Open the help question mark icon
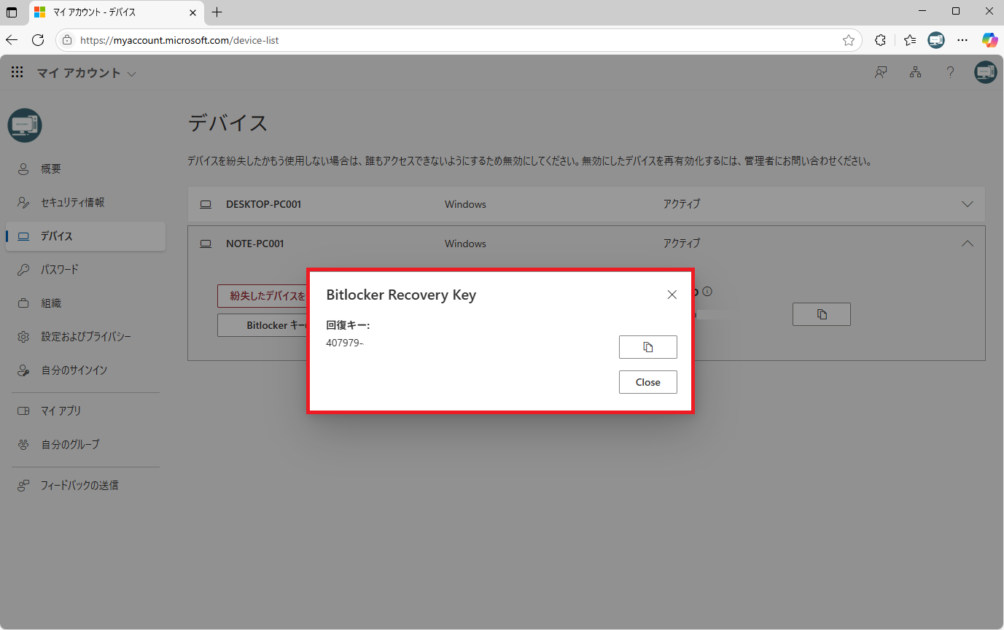 click(950, 72)
